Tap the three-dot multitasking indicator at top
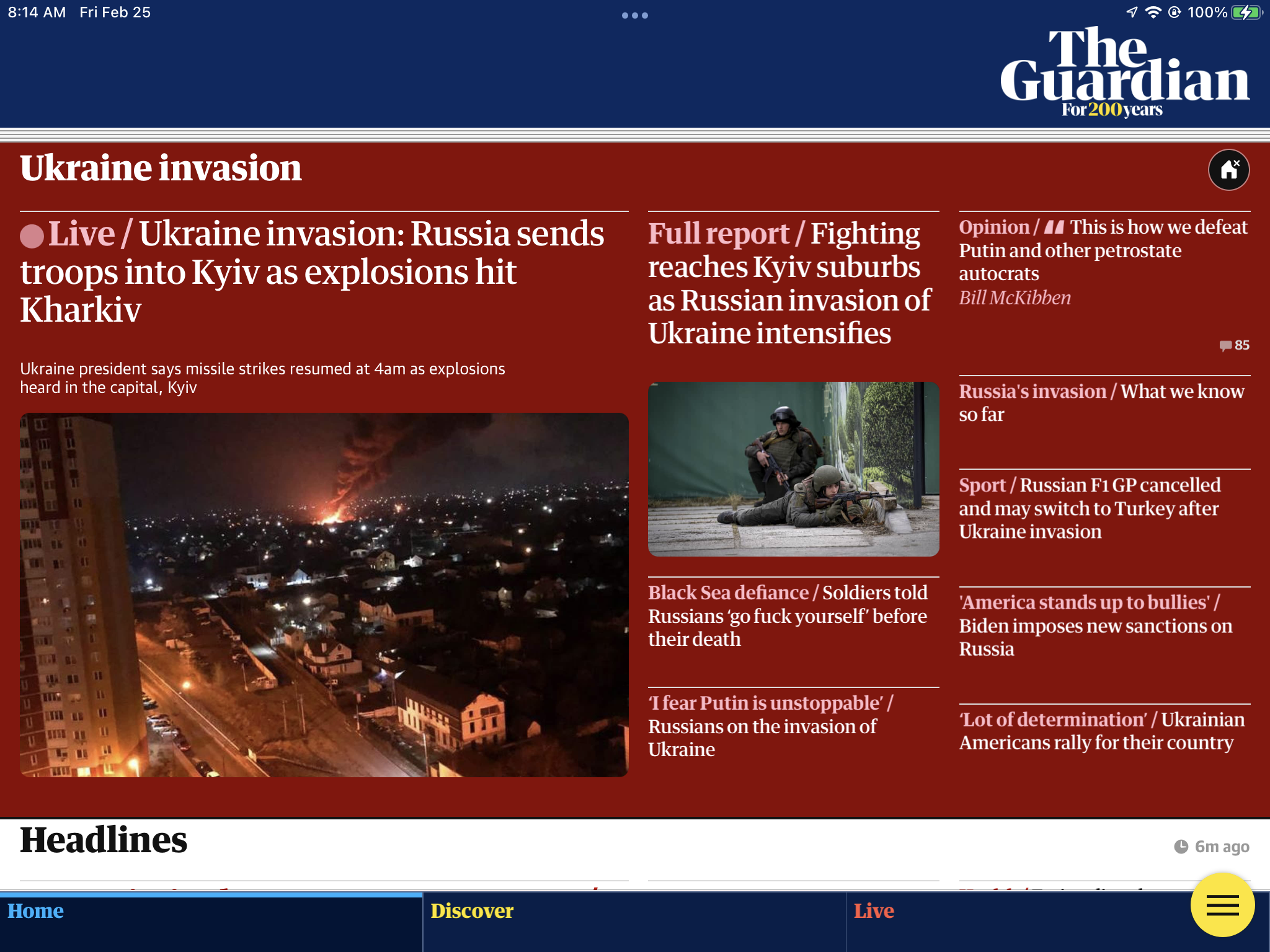Screen dimensions: 1270x952 [634, 15]
